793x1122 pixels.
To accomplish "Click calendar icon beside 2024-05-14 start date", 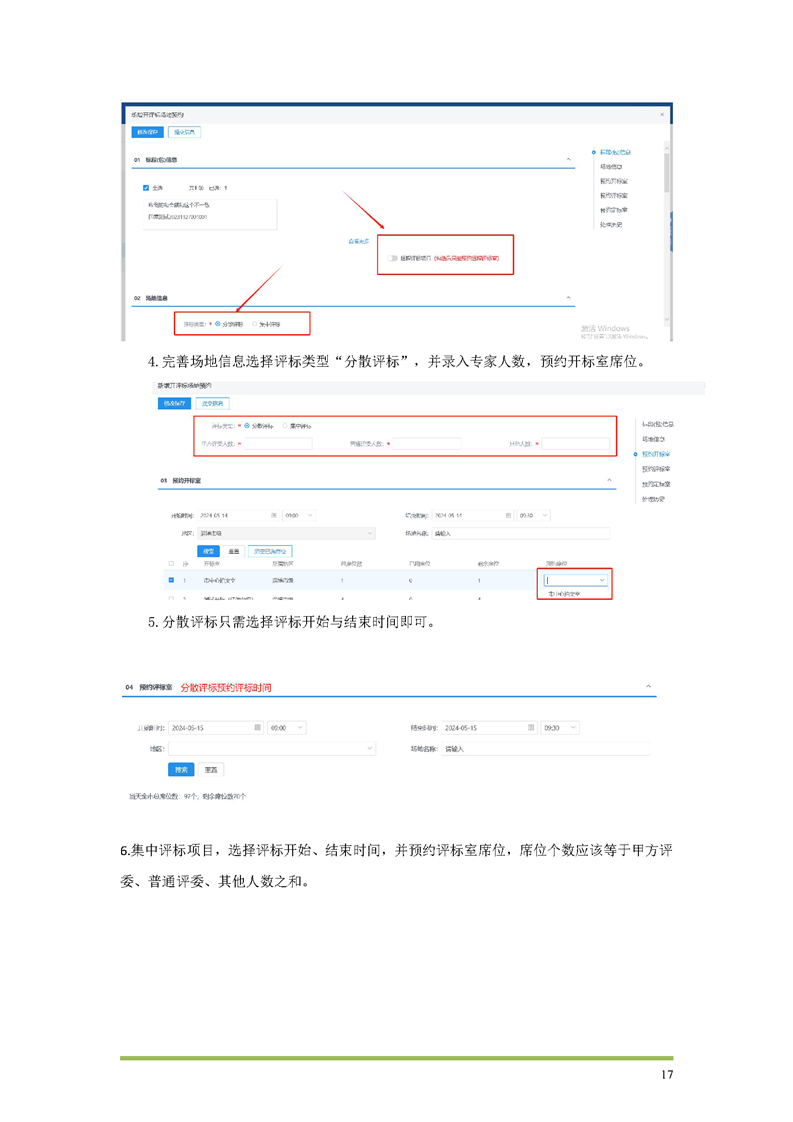I will click(275, 515).
